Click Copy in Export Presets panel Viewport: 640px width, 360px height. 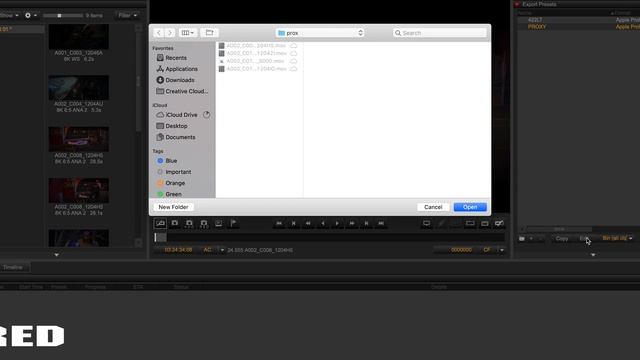click(x=562, y=238)
